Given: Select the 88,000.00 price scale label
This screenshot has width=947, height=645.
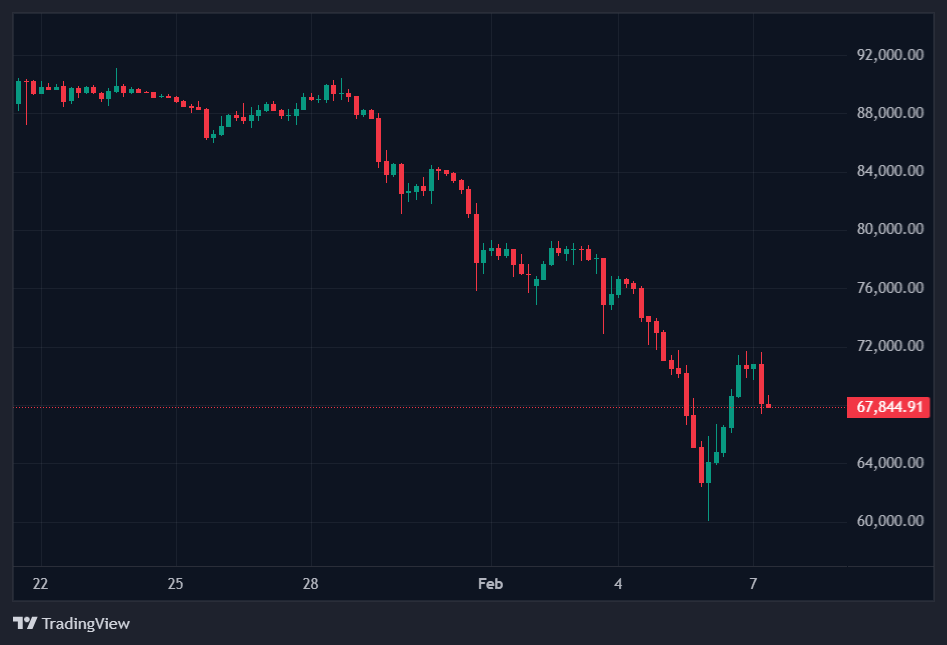Looking at the screenshot, I should (890, 113).
